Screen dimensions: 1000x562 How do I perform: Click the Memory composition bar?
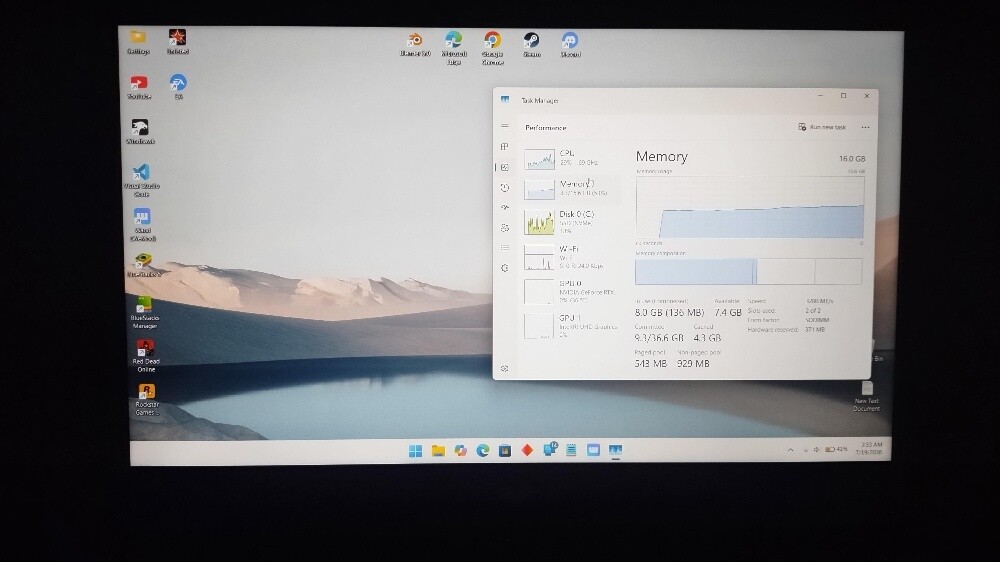(x=749, y=271)
